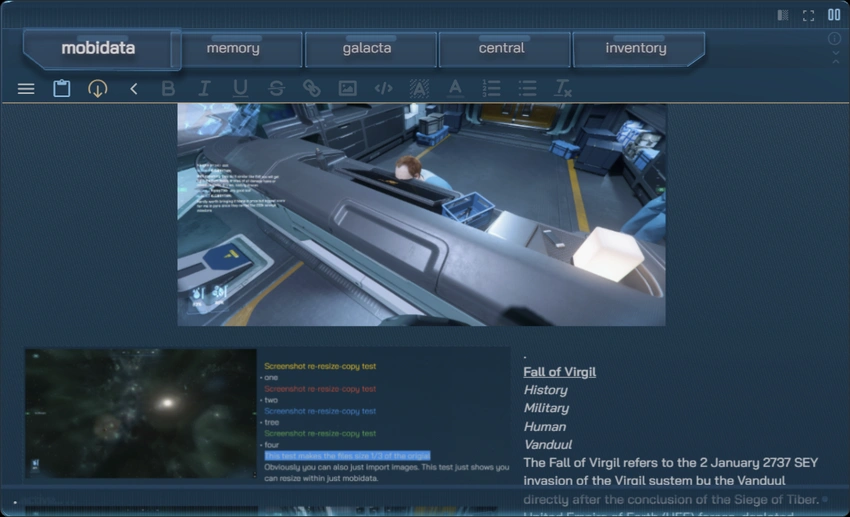Click the fullscreen brackets icon
Image resolution: width=850 pixels, height=517 pixels.
808,16
